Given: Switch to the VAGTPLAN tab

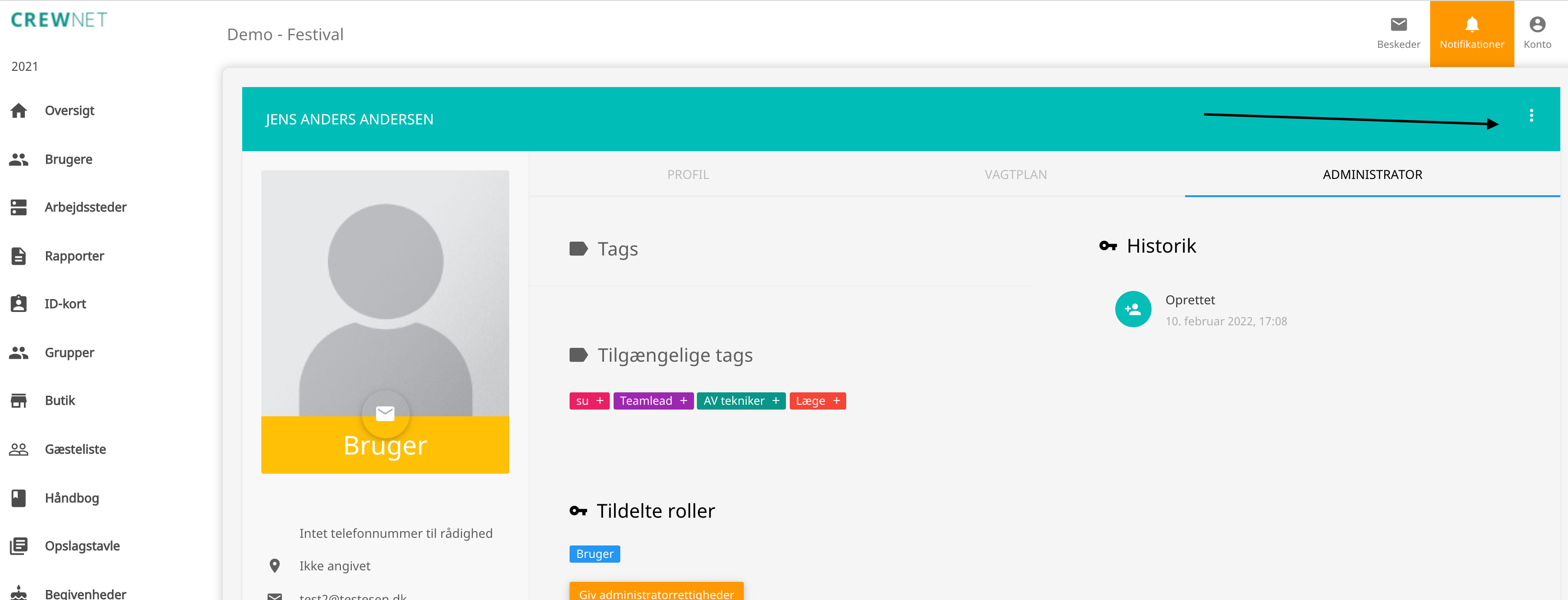Looking at the screenshot, I should click(1015, 175).
